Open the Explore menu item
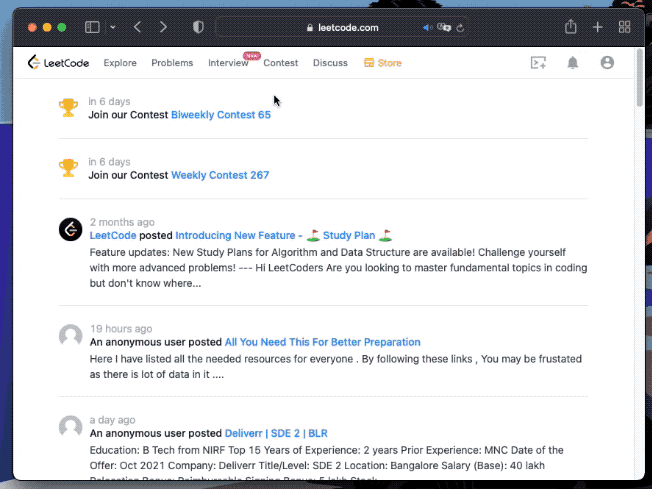 pos(120,63)
